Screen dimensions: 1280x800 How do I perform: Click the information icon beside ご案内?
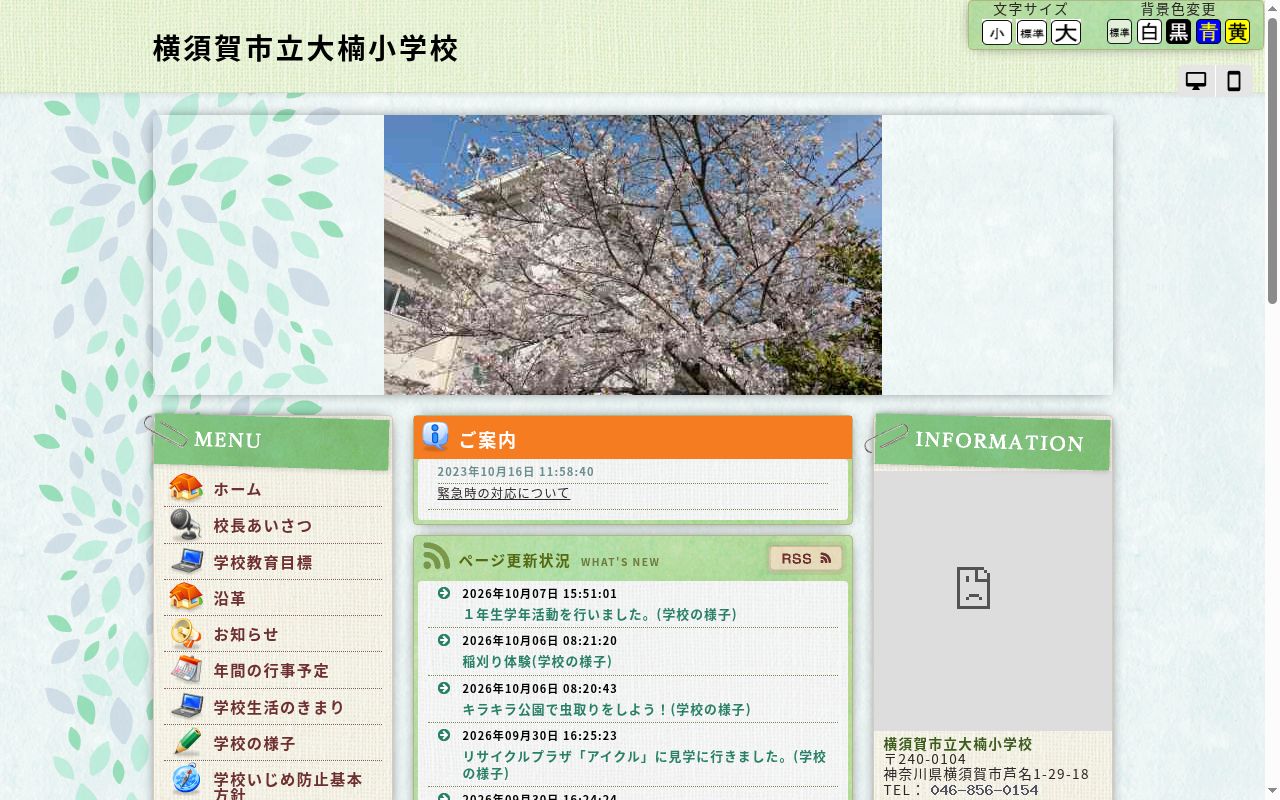pos(435,436)
